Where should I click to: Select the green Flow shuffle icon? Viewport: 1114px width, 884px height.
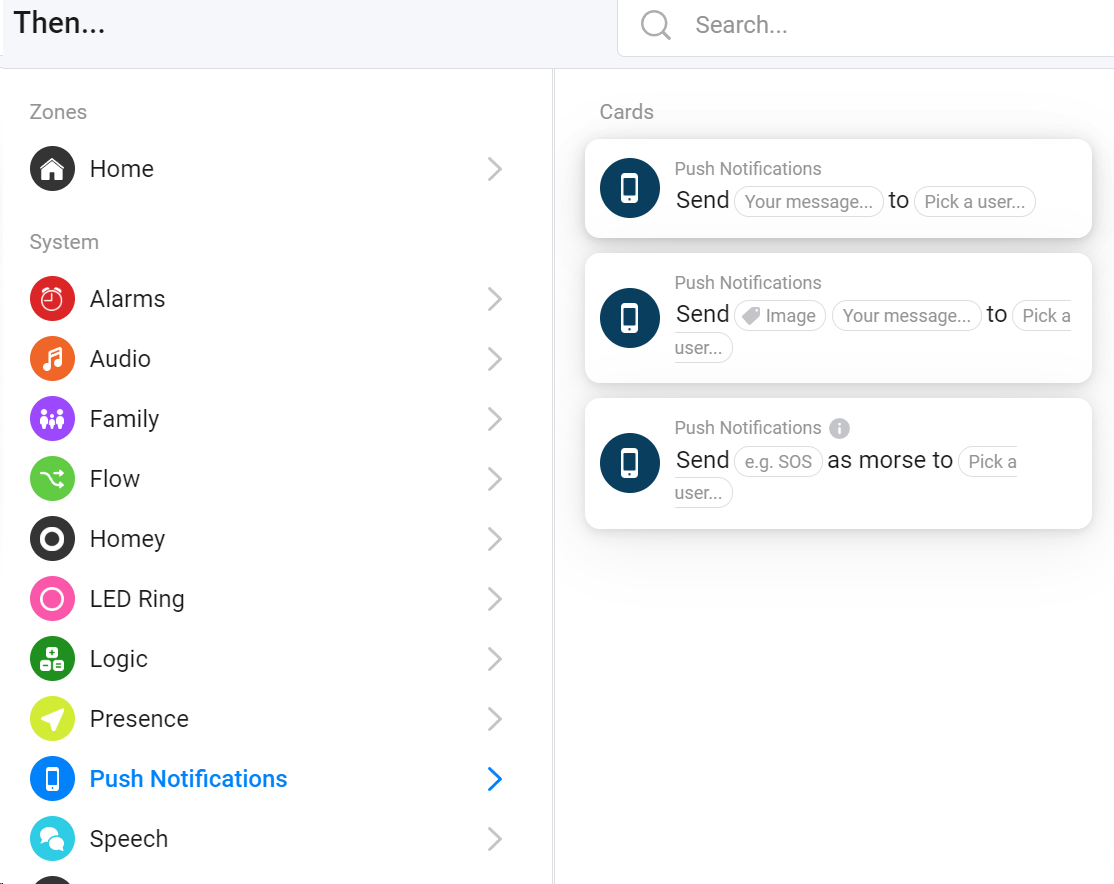coord(52,479)
